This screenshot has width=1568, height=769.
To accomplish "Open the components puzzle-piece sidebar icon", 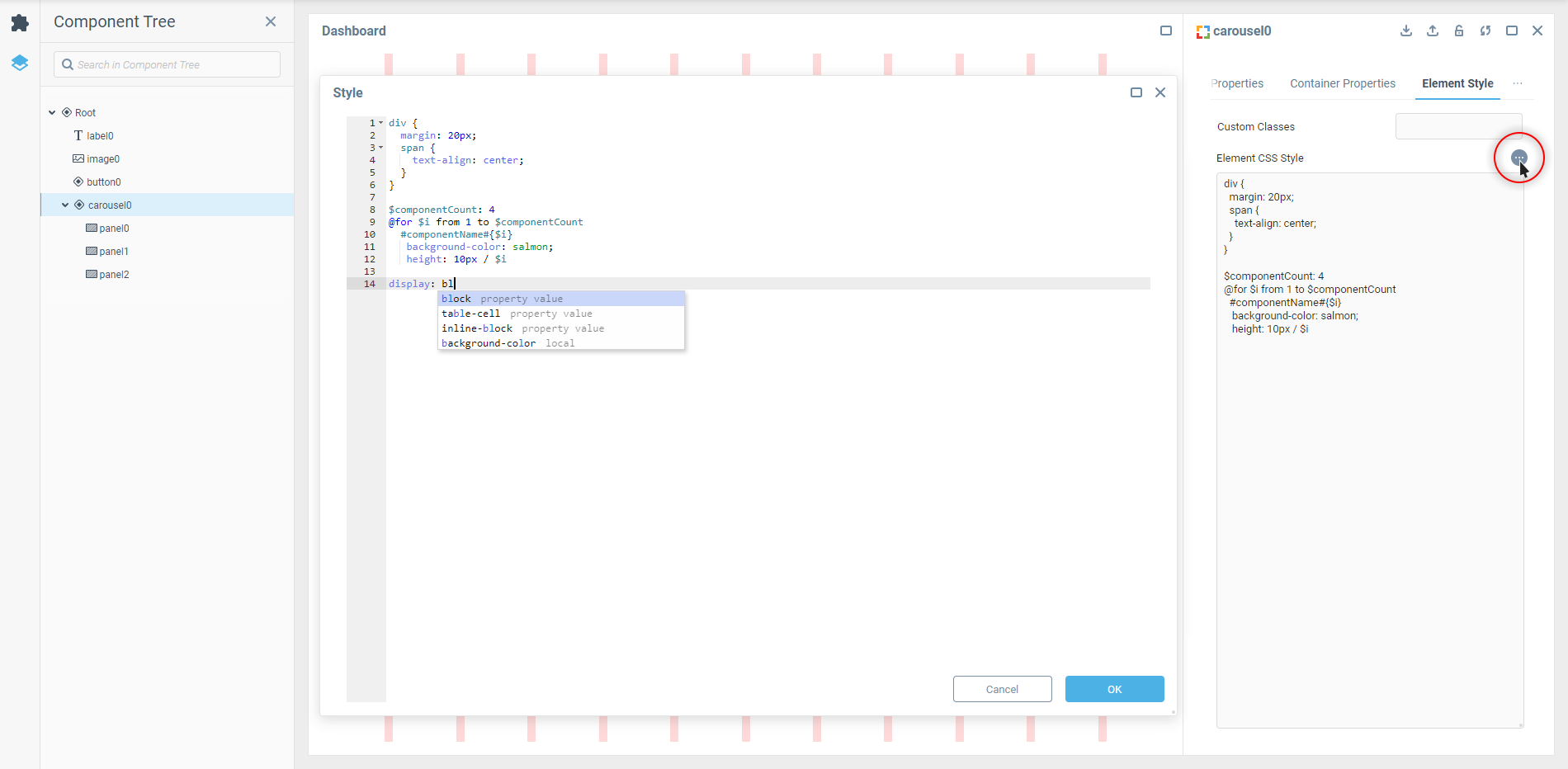I will [x=20, y=23].
